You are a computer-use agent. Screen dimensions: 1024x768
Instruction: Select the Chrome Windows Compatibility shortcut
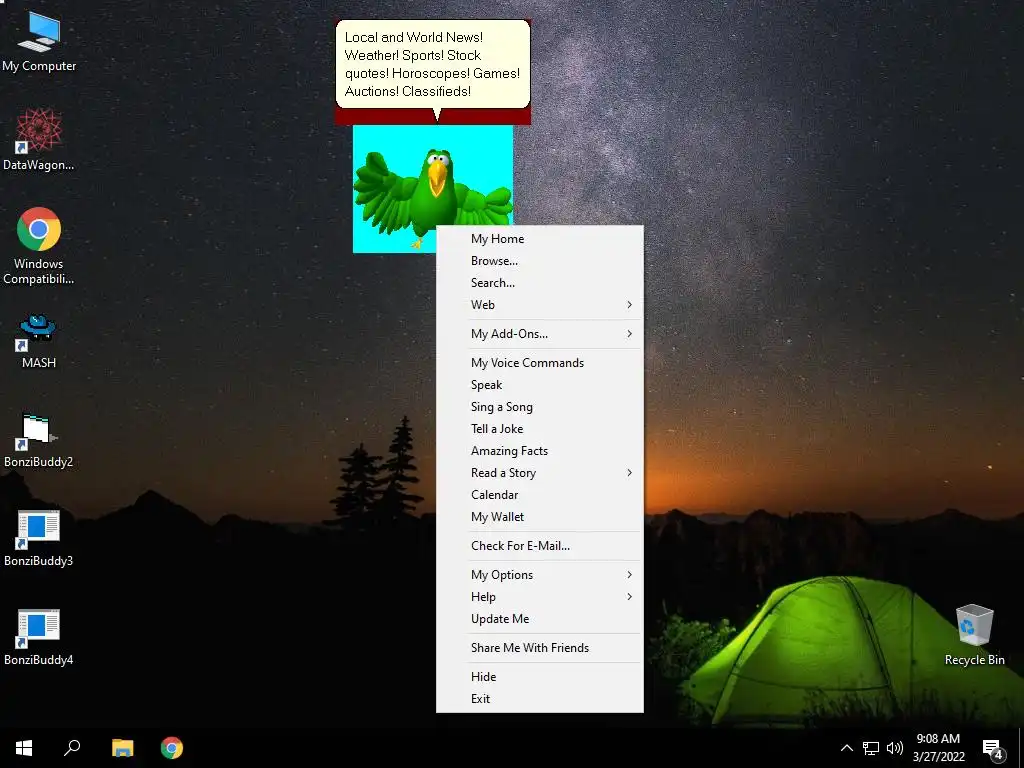39,246
